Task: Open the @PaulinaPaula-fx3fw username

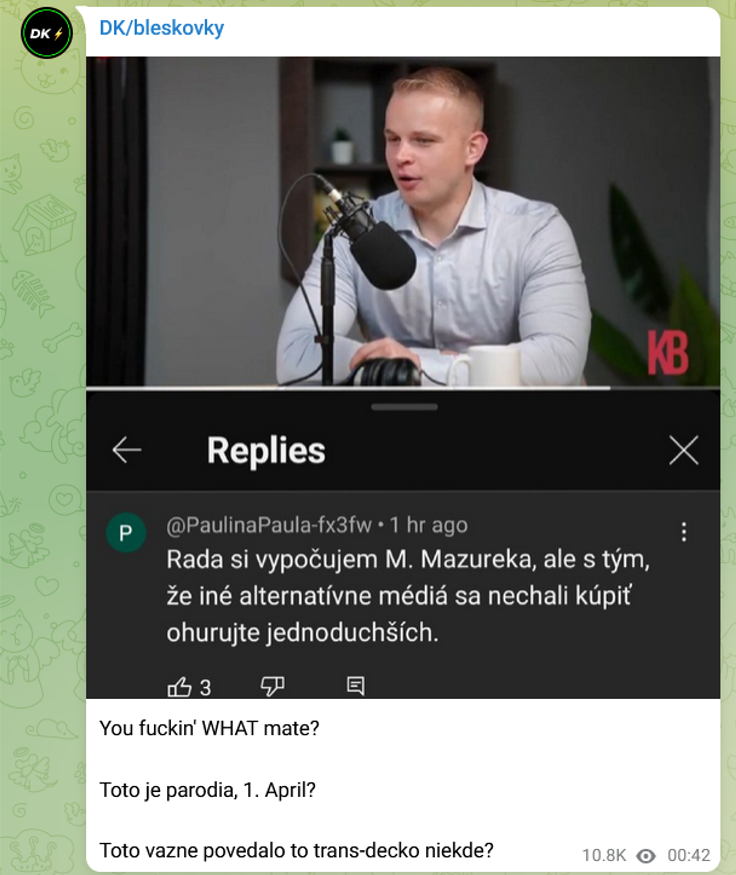Action: [x=269, y=525]
